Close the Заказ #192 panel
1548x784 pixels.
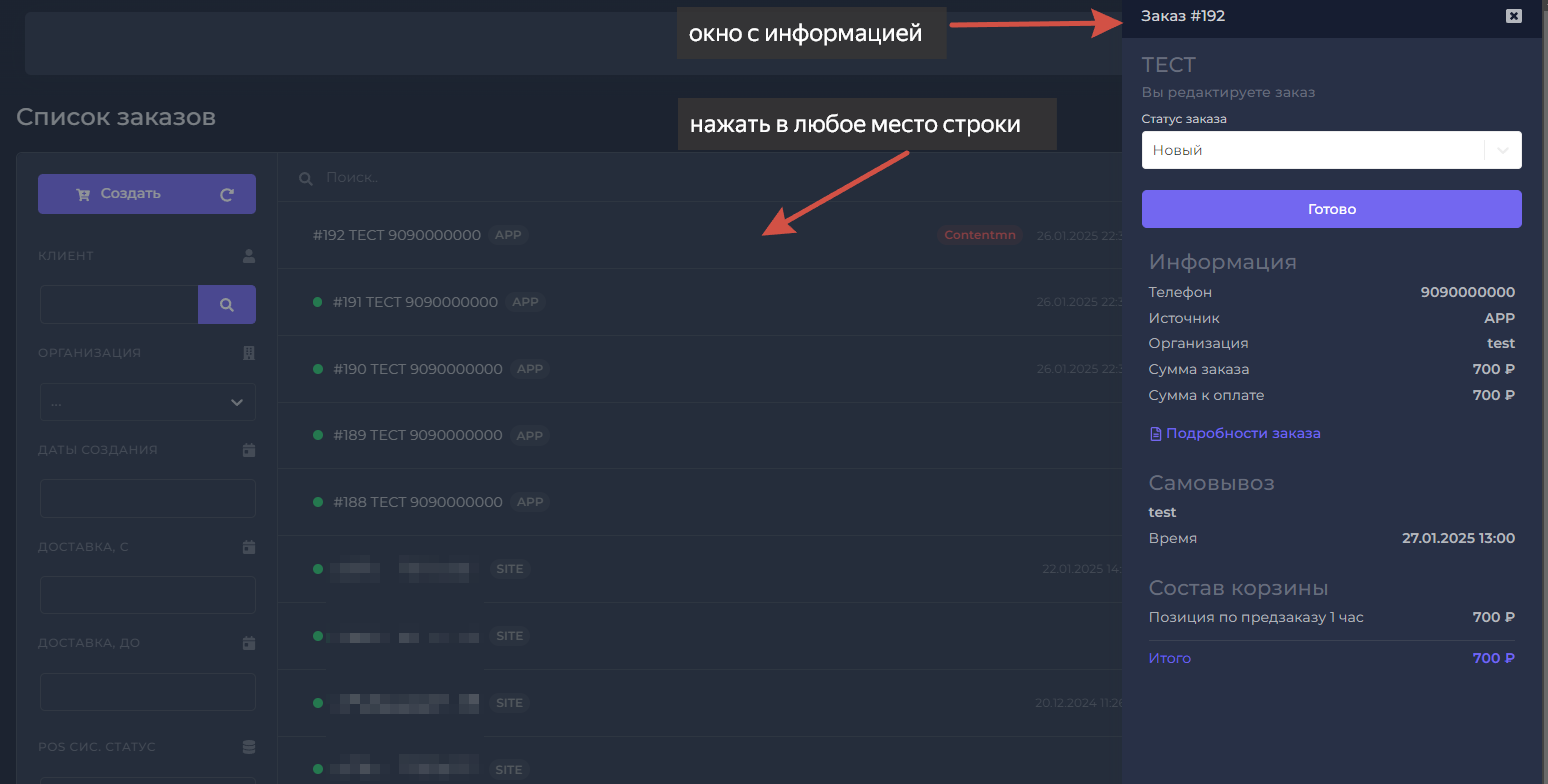point(1514,16)
